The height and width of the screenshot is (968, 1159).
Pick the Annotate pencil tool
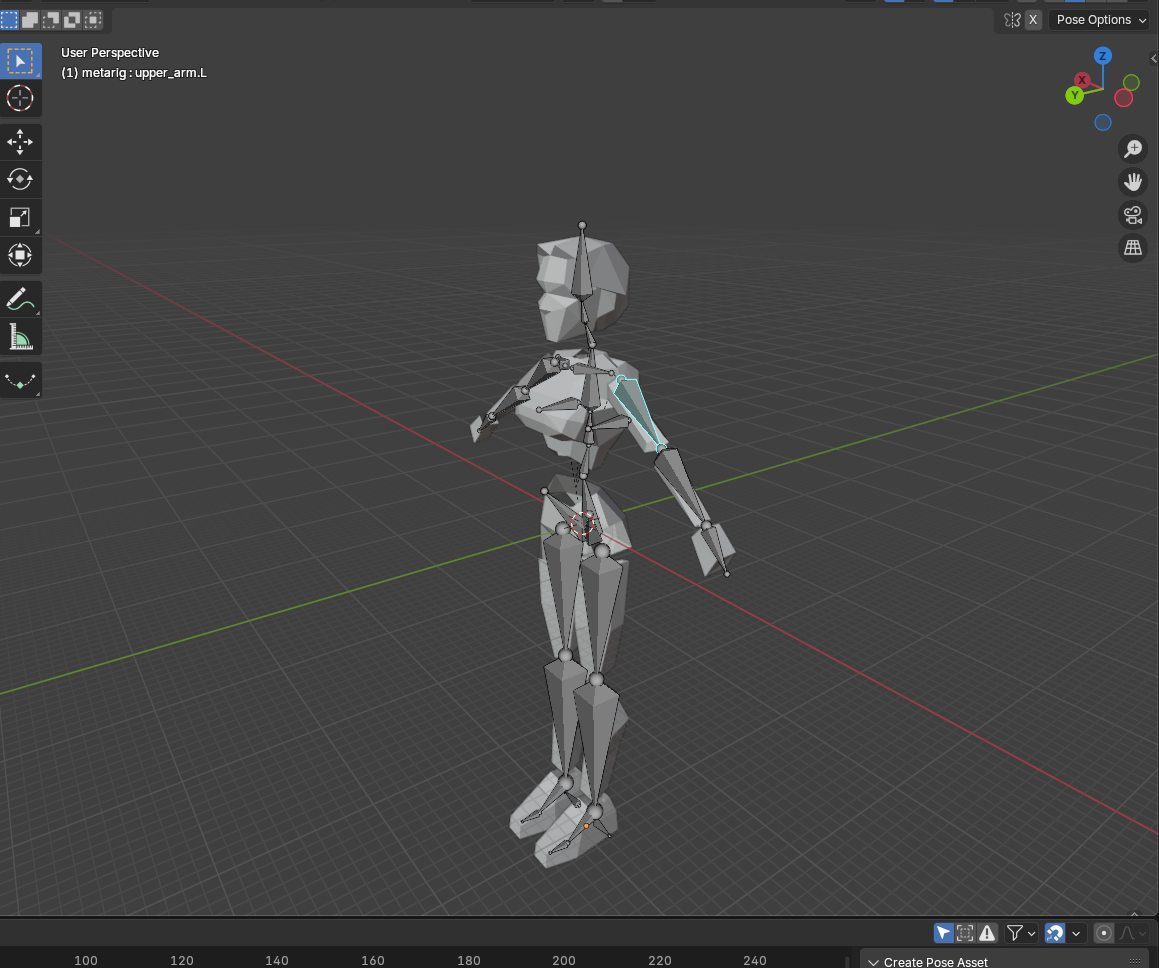point(20,299)
